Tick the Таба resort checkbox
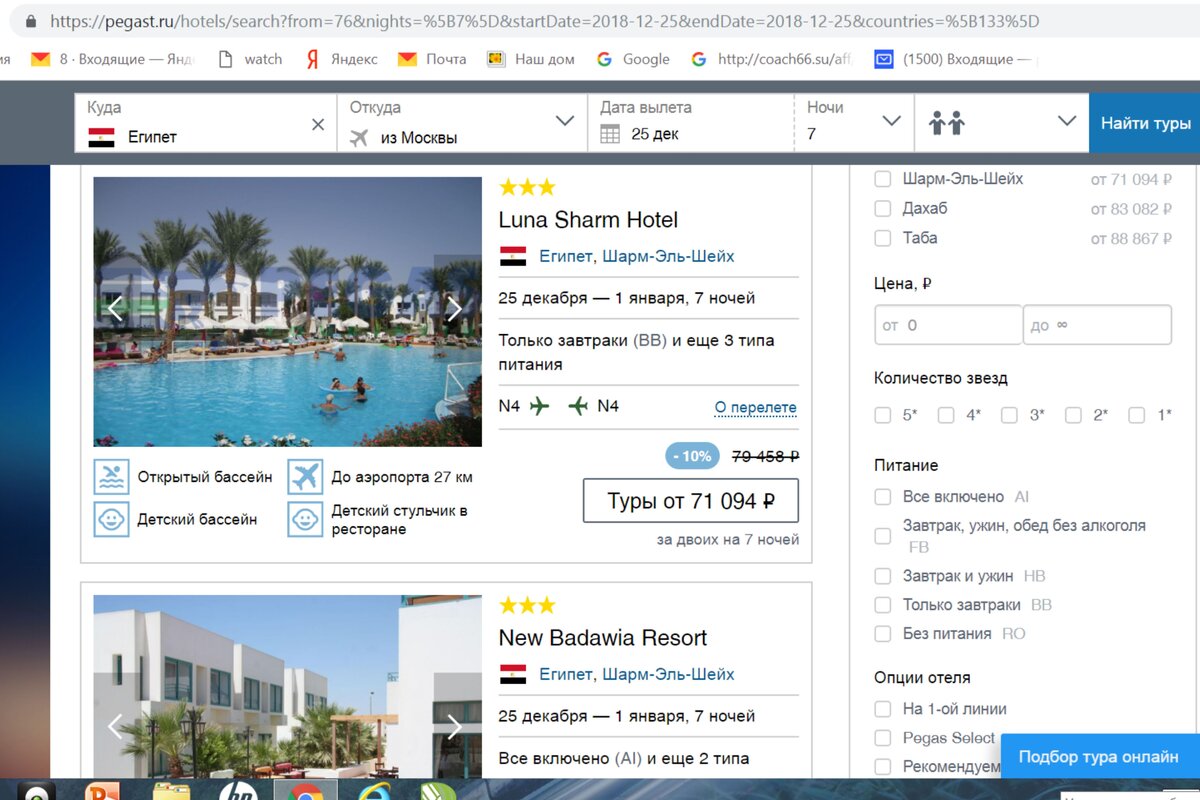This screenshot has height=800, width=1200. click(x=883, y=238)
